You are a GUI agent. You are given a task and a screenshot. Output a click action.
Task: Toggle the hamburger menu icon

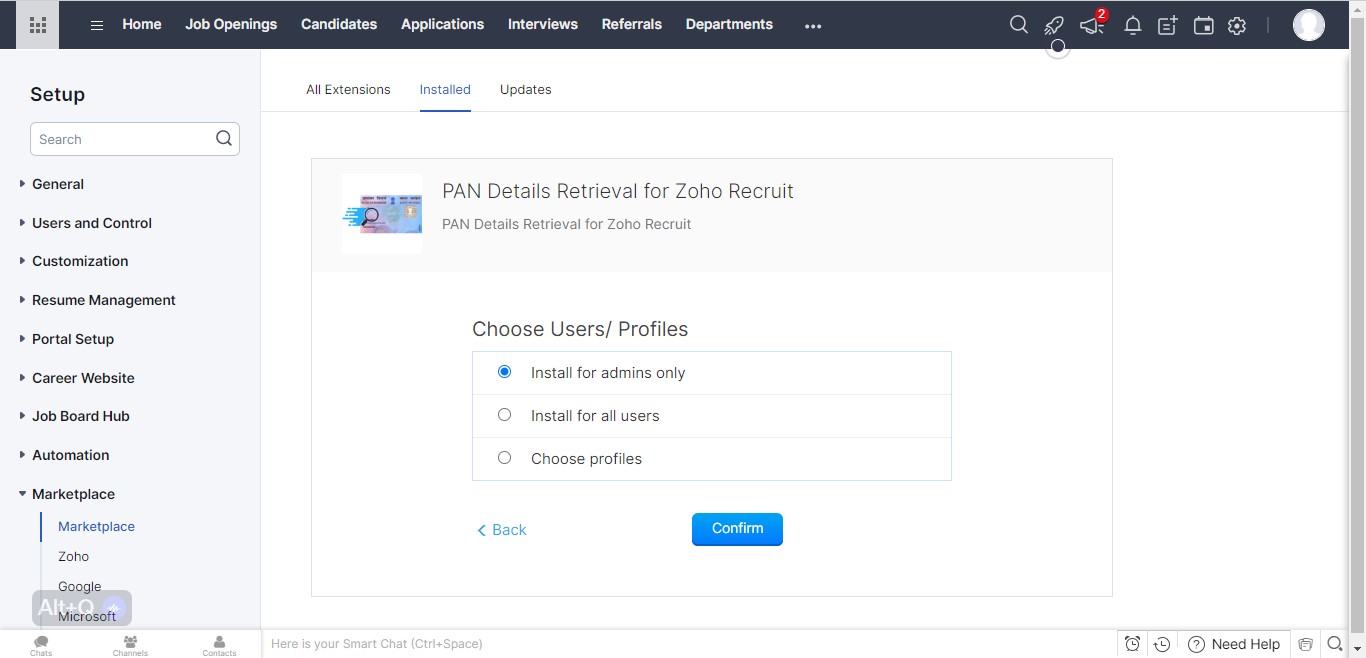97,25
